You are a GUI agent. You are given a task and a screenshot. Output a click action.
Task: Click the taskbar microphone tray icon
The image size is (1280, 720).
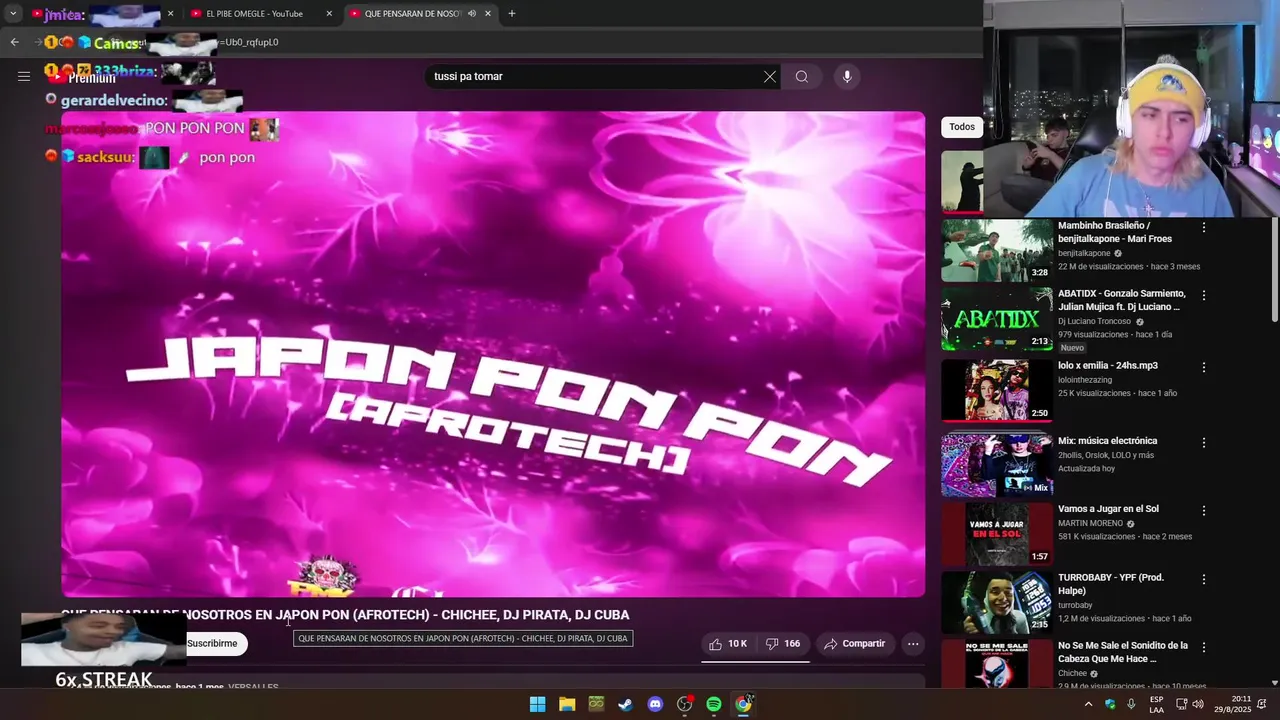pyautogui.click(x=1131, y=704)
